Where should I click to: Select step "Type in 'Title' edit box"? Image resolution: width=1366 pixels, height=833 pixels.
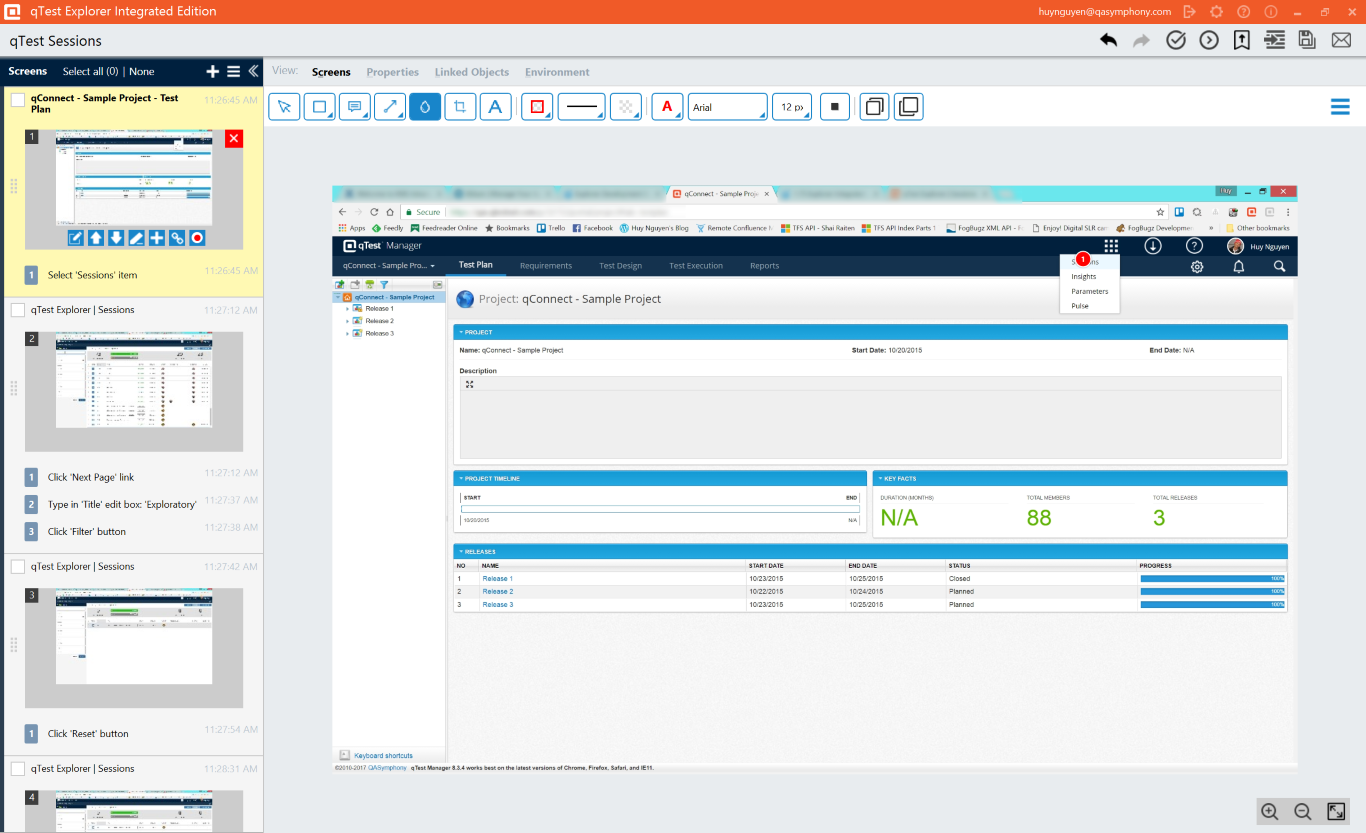(122, 504)
